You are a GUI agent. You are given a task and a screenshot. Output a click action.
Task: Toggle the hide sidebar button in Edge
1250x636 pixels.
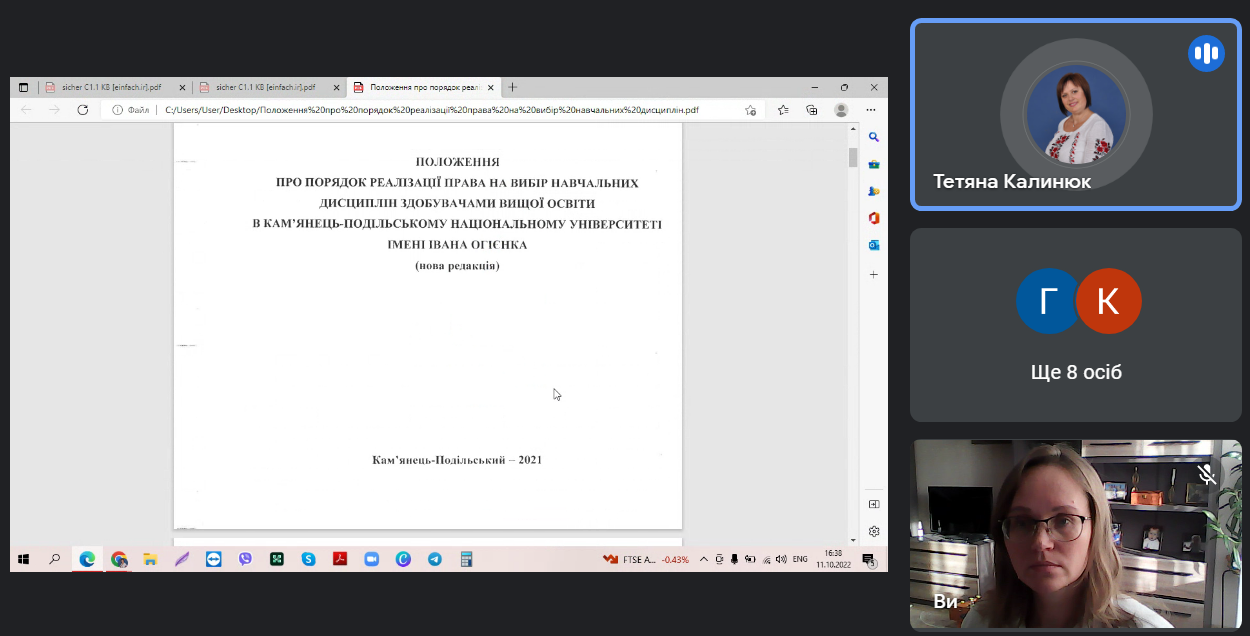click(x=874, y=504)
